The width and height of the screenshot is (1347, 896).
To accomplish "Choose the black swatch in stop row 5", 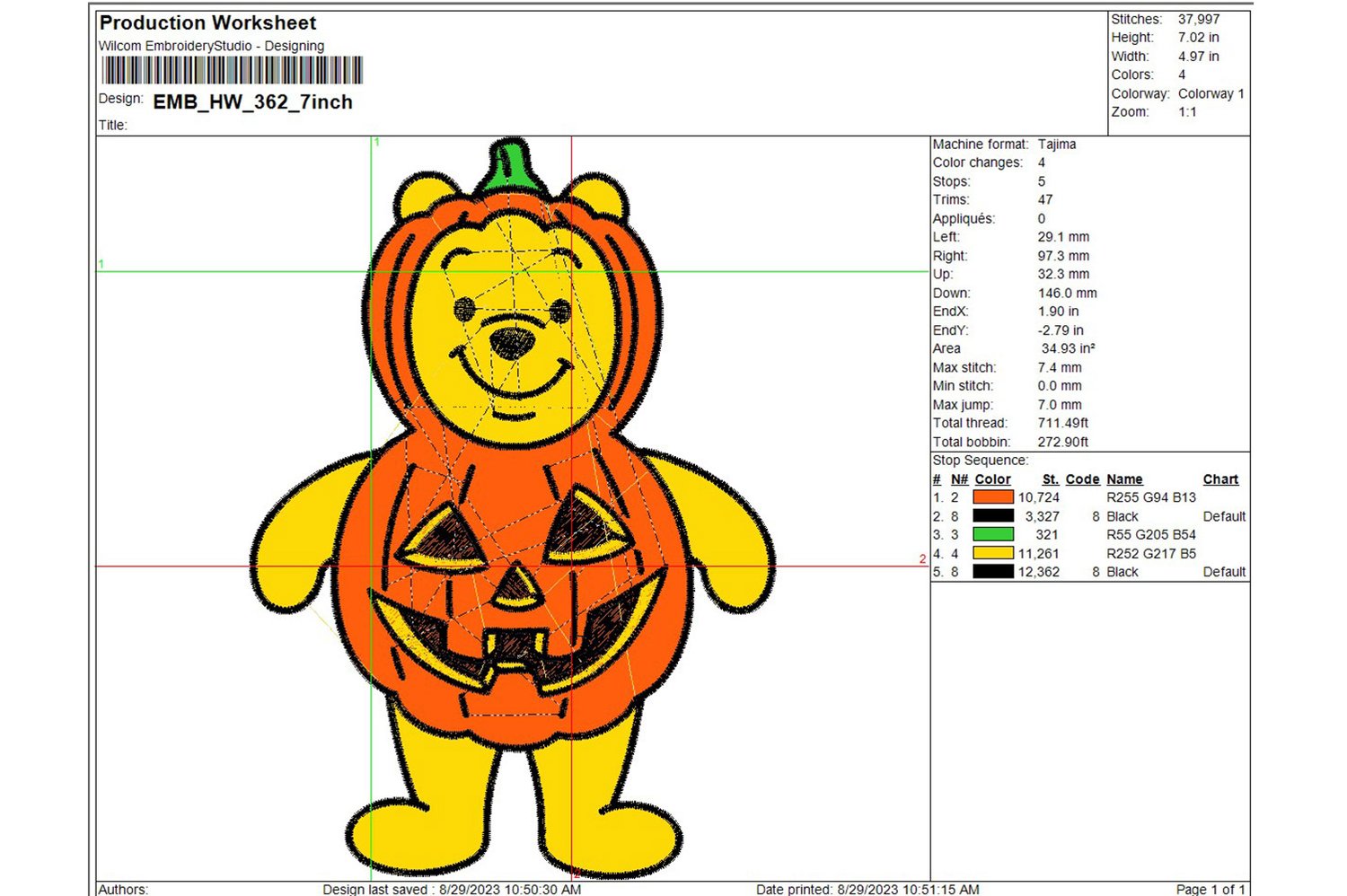I will 993,572.
